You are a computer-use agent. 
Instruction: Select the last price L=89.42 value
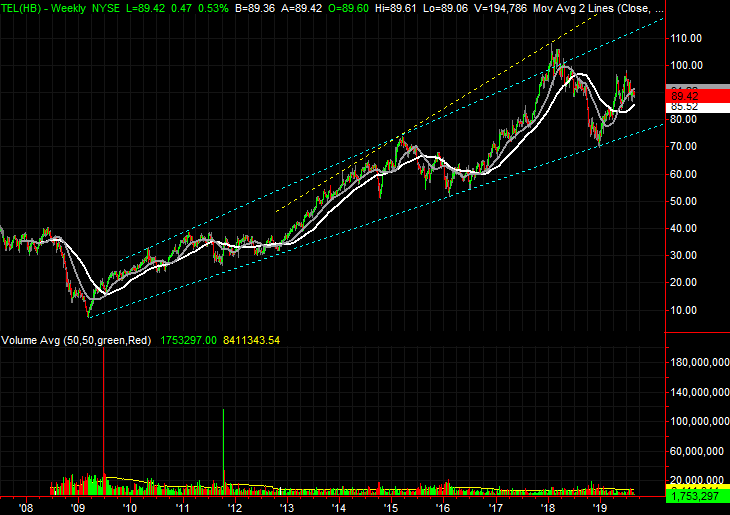[145, 8]
